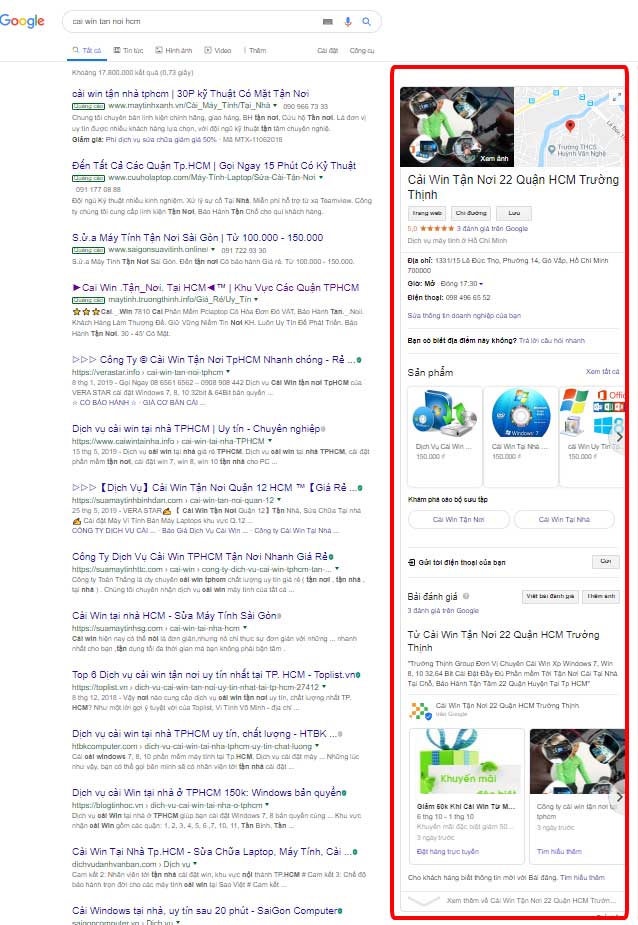638x925 pixels.
Task: Open '3 đánh giá trên Google' under Bài đánh giá
Action: pos(443,611)
